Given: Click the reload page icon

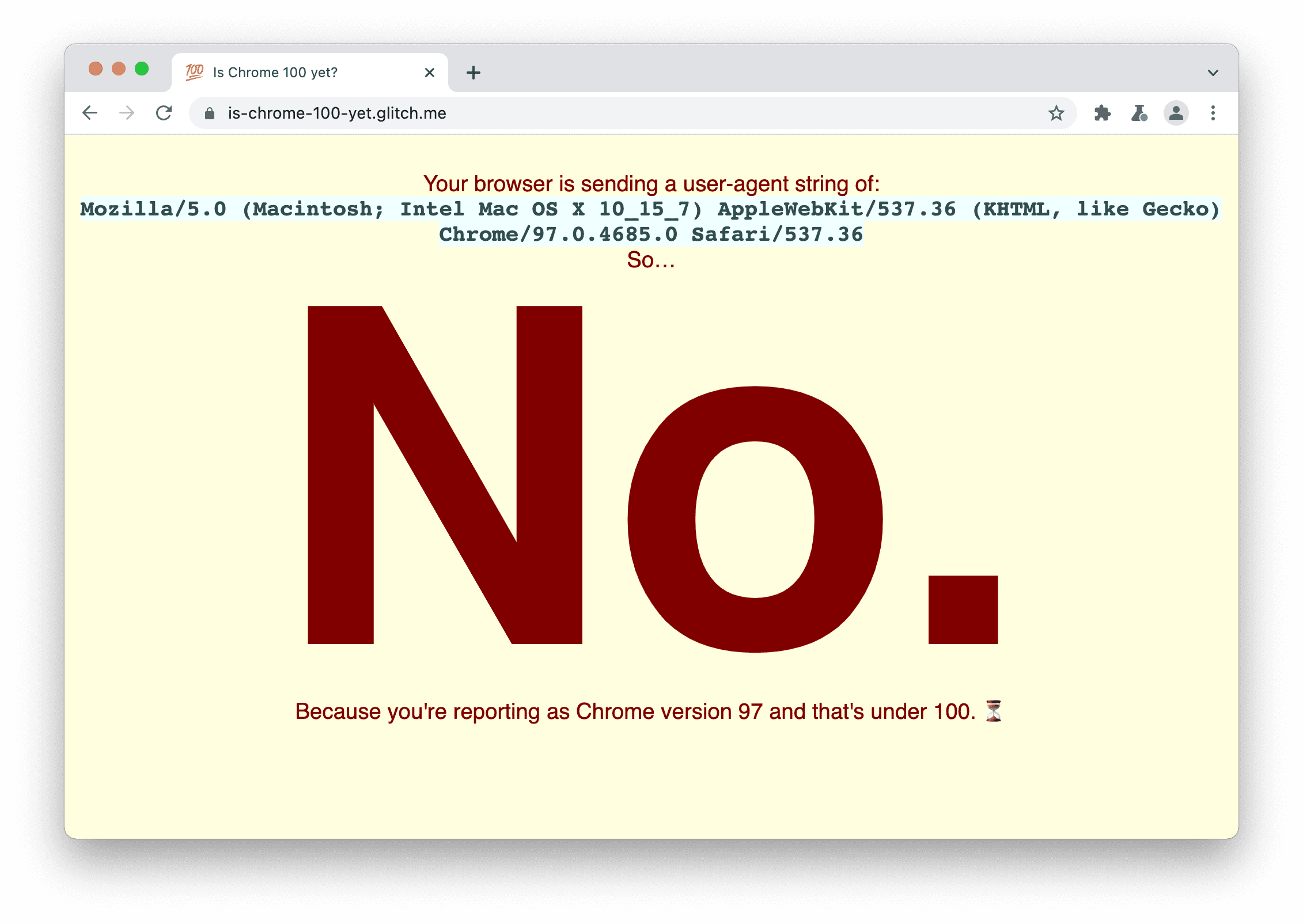Looking at the screenshot, I should [x=164, y=112].
